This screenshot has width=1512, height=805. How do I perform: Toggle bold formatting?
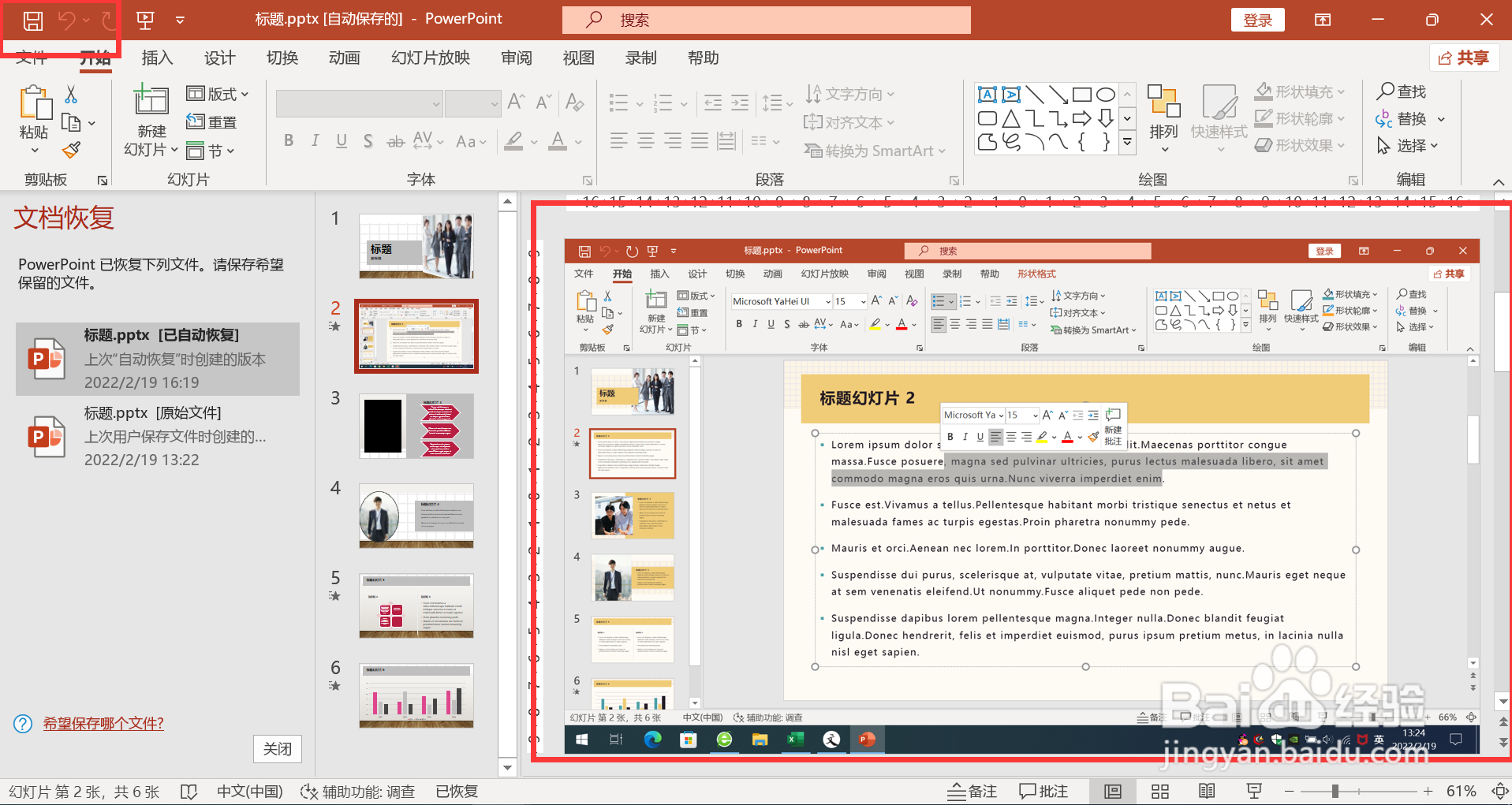point(289,141)
